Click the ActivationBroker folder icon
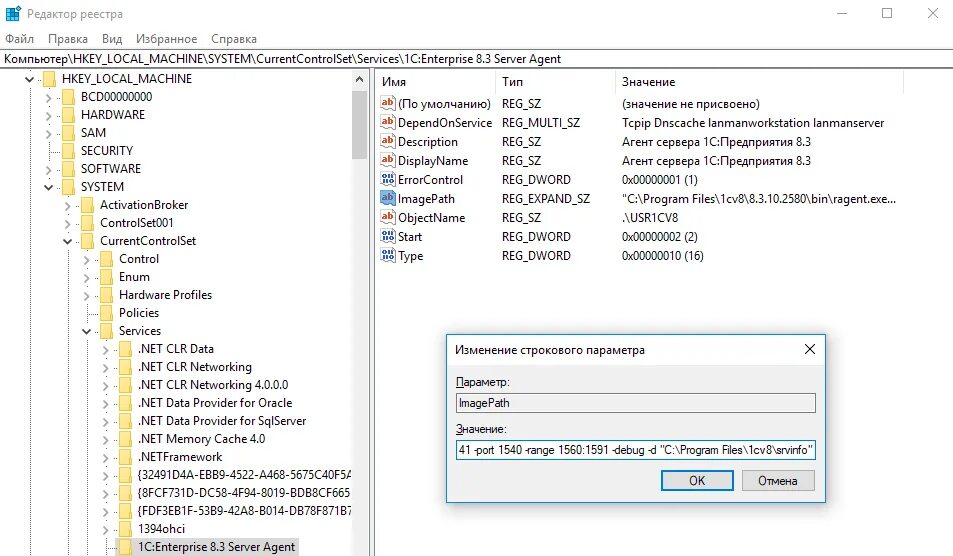The image size is (953, 556). (x=88, y=205)
